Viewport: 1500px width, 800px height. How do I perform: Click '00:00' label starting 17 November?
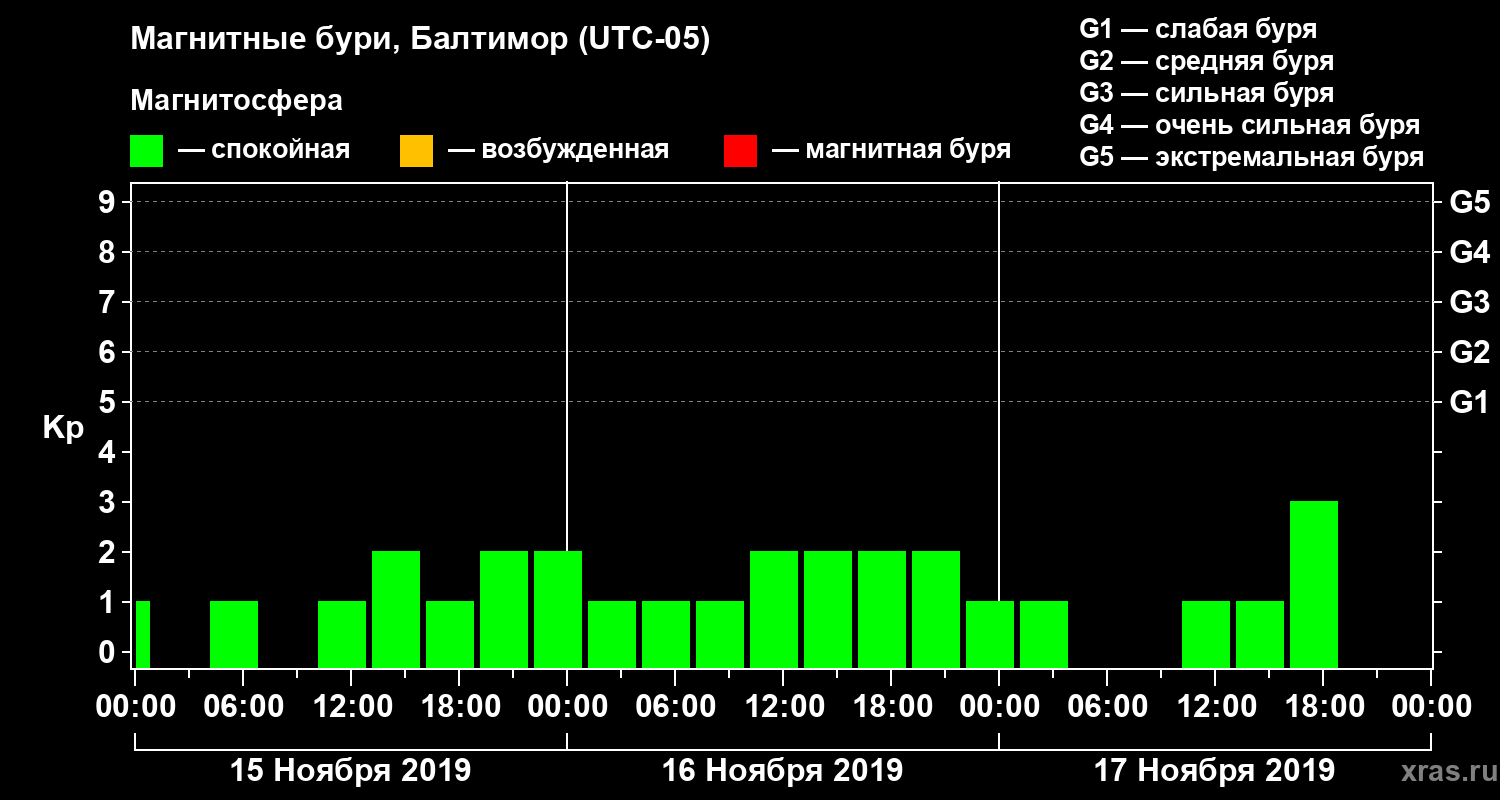[999, 706]
